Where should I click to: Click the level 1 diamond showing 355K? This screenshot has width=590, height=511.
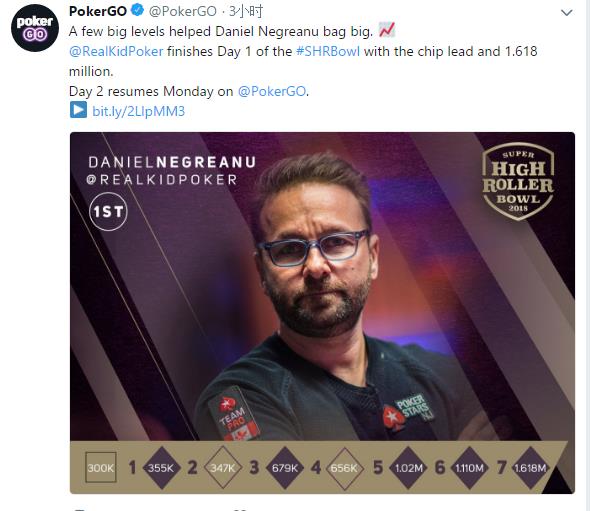click(161, 468)
